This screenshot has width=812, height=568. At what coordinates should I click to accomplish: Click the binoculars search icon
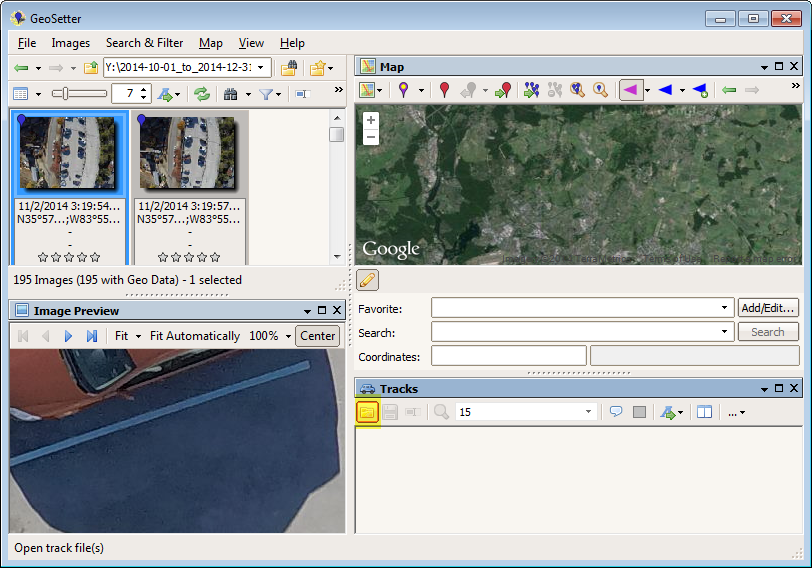tap(231, 94)
